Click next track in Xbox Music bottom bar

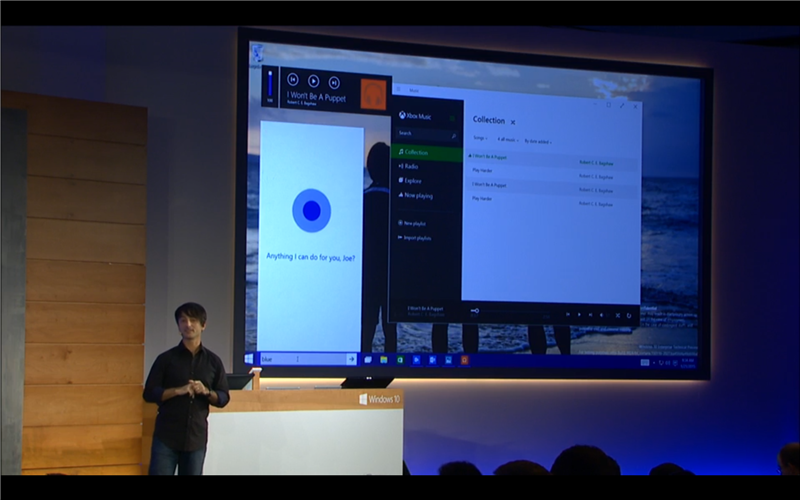tap(591, 315)
